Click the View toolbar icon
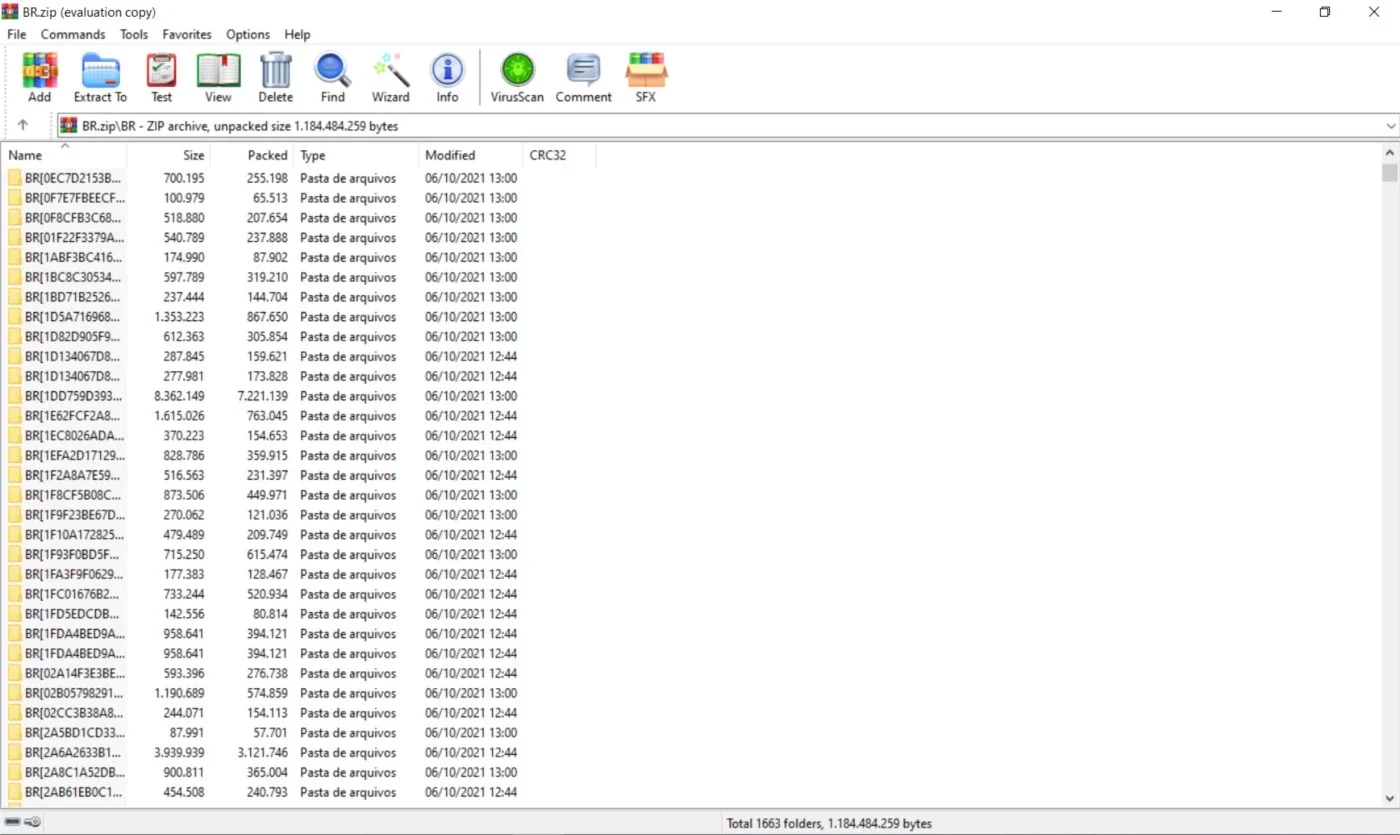The width and height of the screenshot is (1400, 835). [218, 77]
